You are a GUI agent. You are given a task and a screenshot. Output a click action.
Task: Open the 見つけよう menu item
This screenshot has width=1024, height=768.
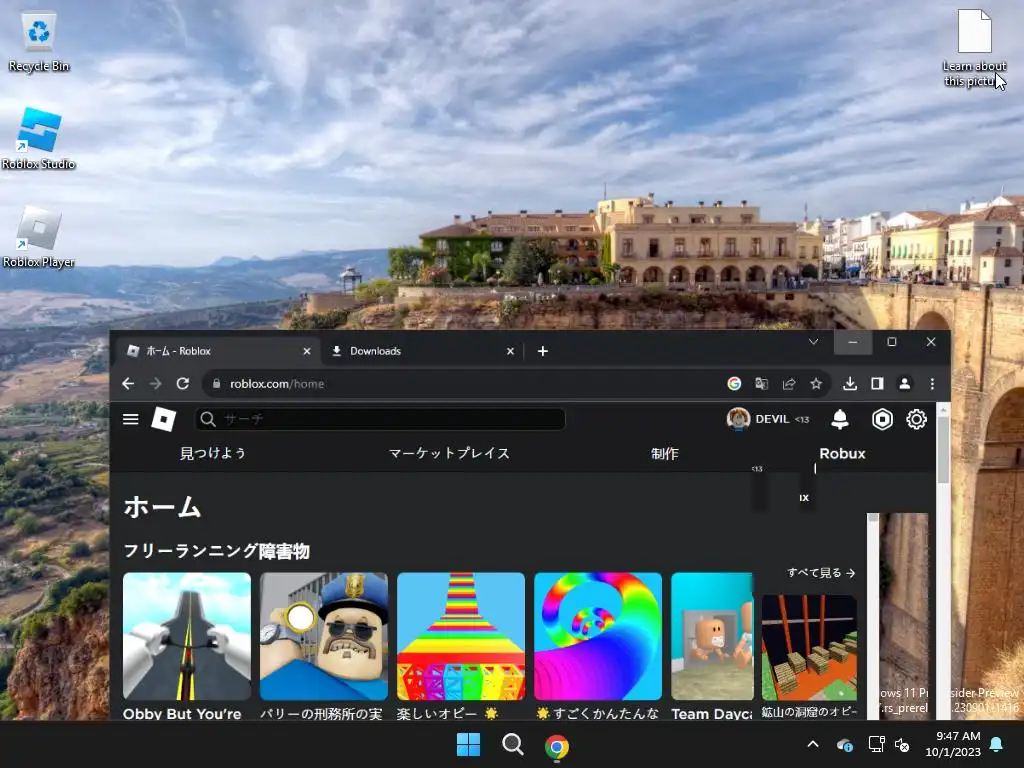point(213,453)
